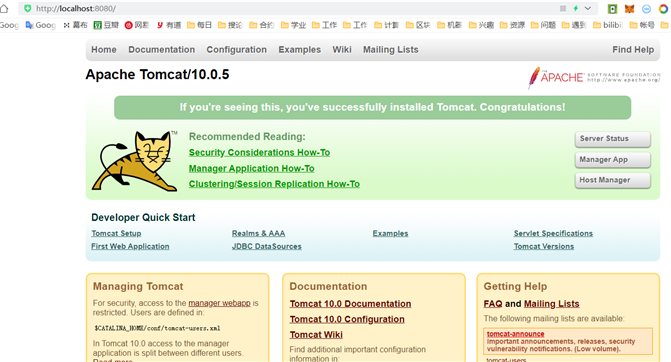Click the QR grid icon in address bar
The height and width of the screenshot is (362, 671).
(563, 8)
